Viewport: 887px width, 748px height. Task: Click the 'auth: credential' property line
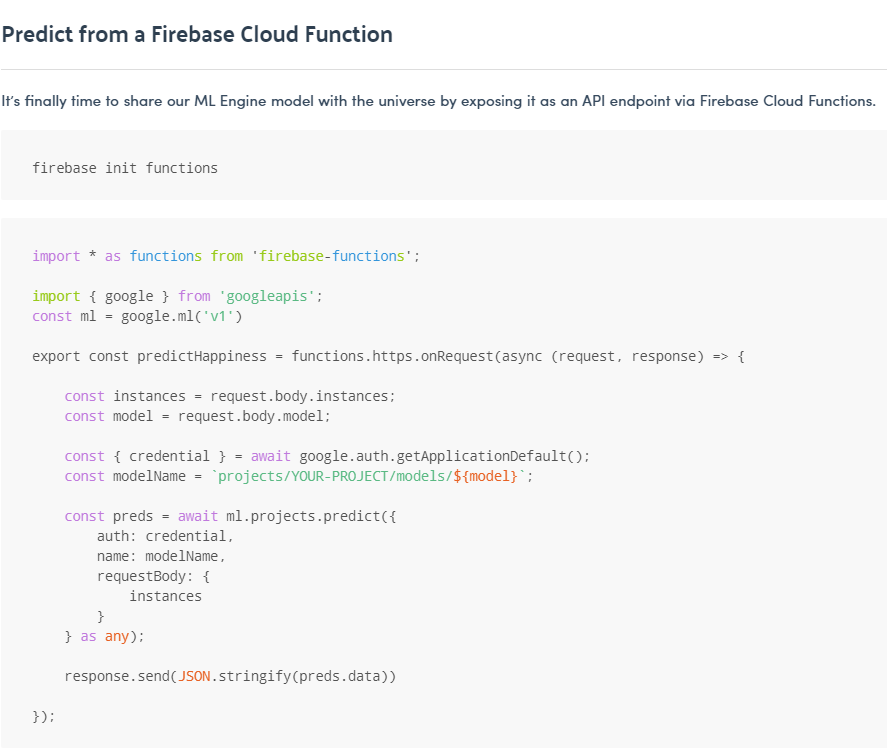click(165, 536)
